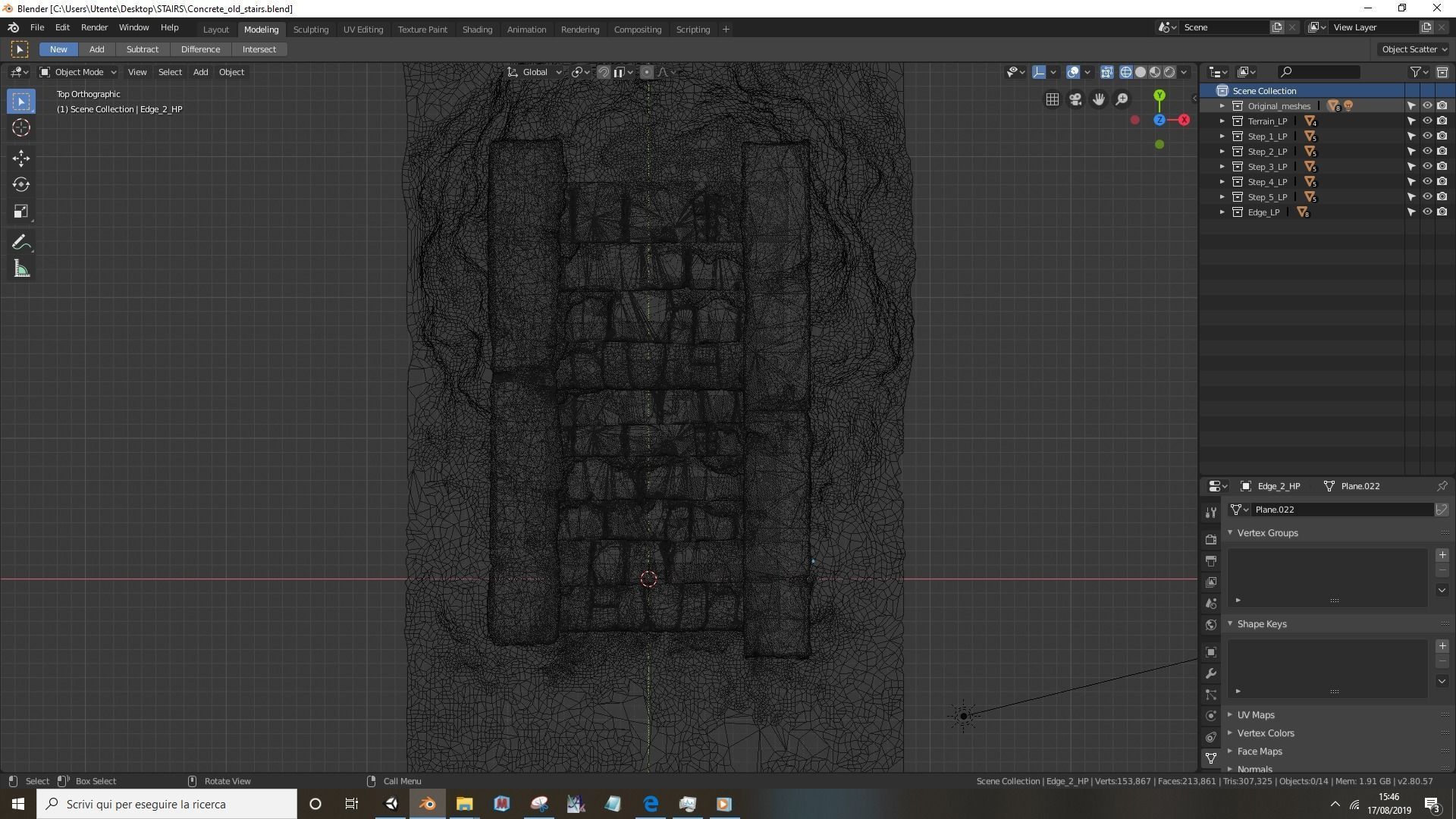This screenshot has height=819, width=1456.
Task: Add a new shape key
Action: pos(1442,646)
